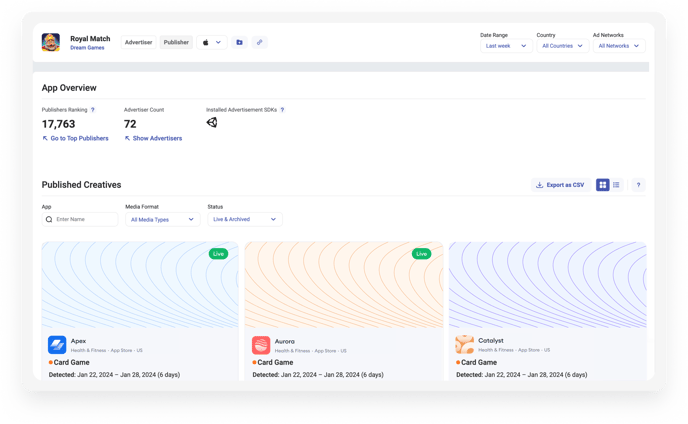Click the Apex app icon
The height and width of the screenshot is (424, 688).
tap(57, 345)
